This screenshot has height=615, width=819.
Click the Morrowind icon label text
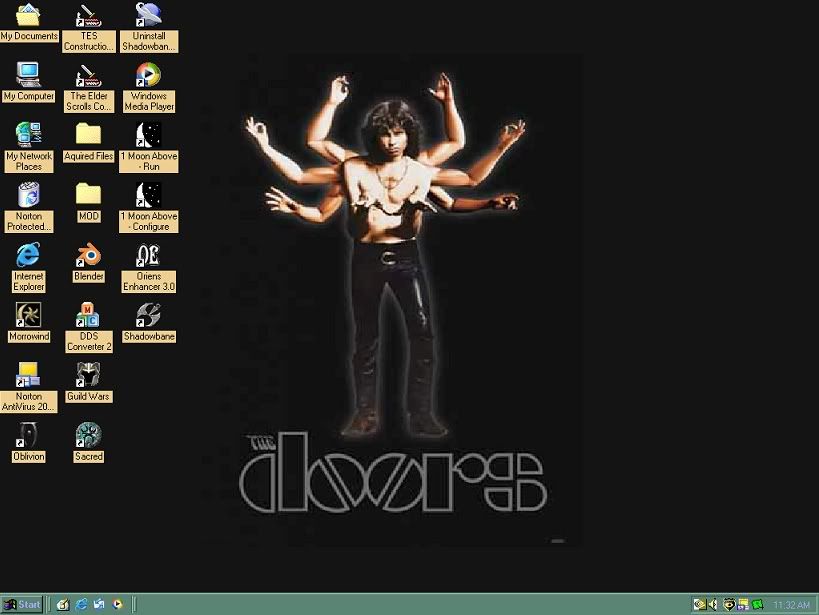[29, 336]
